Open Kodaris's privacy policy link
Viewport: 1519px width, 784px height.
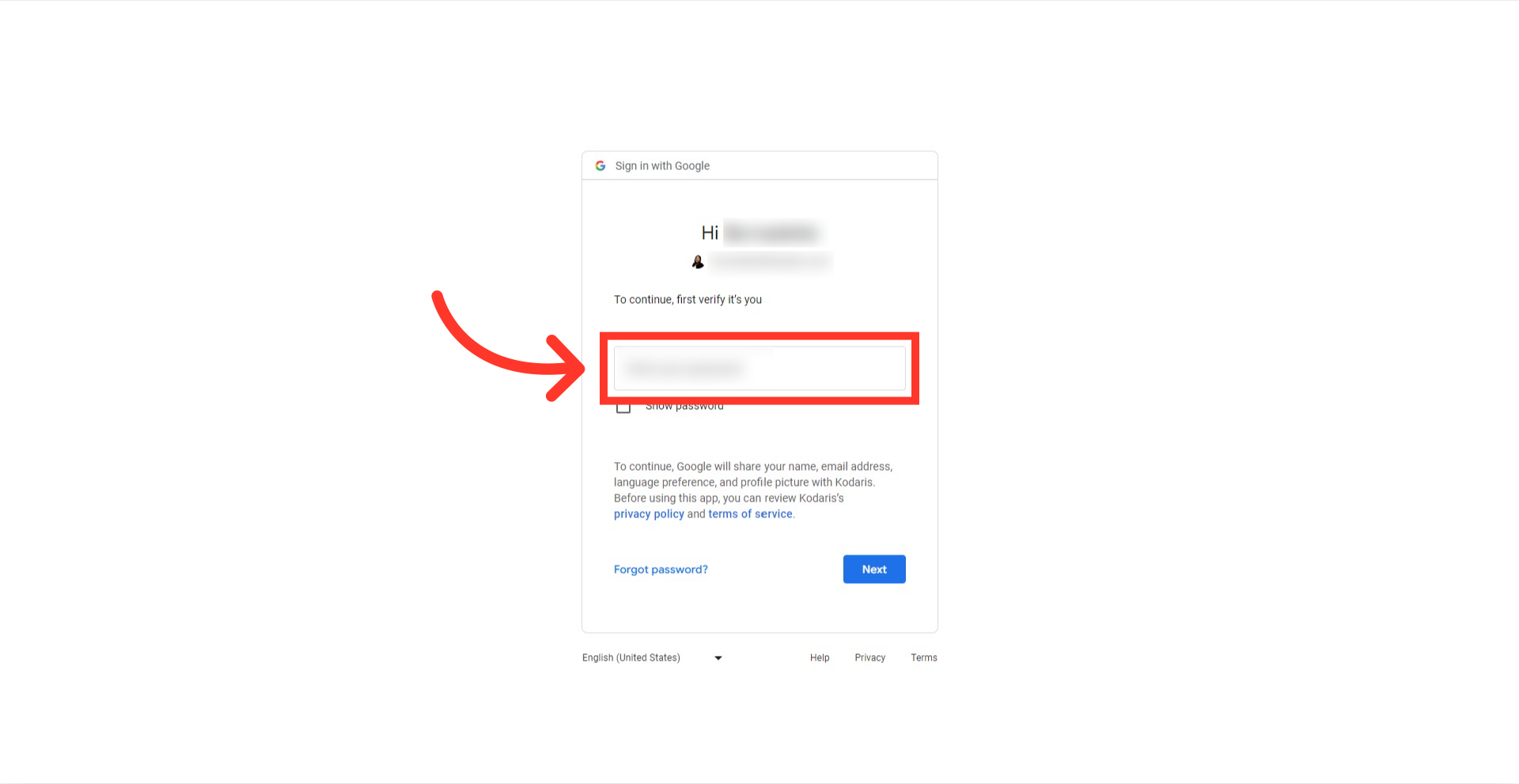tap(649, 514)
